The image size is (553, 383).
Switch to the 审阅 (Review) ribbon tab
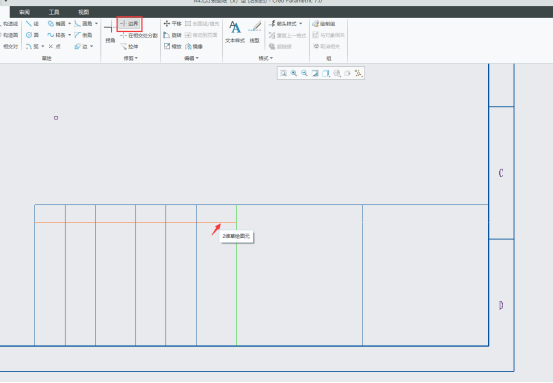coord(25,12)
